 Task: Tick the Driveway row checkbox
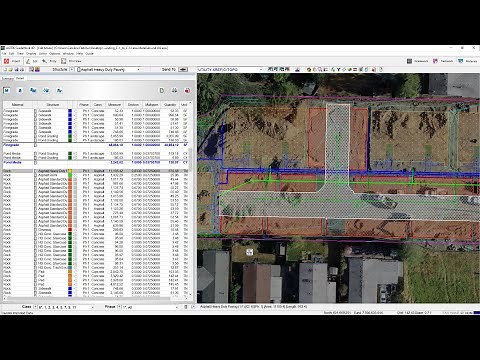[35, 230]
